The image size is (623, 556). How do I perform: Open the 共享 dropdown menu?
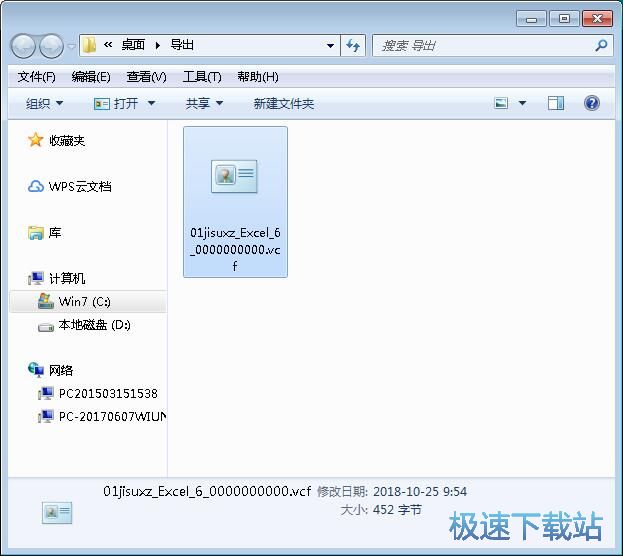pyautogui.click(x=204, y=104)
